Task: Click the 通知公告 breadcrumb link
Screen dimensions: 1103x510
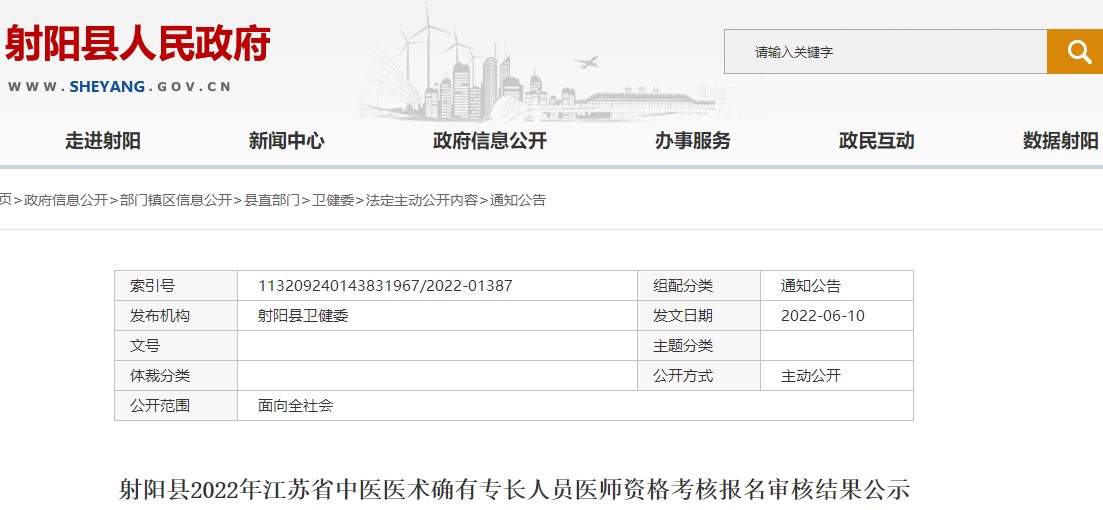Action: click(x=518, y=200)
